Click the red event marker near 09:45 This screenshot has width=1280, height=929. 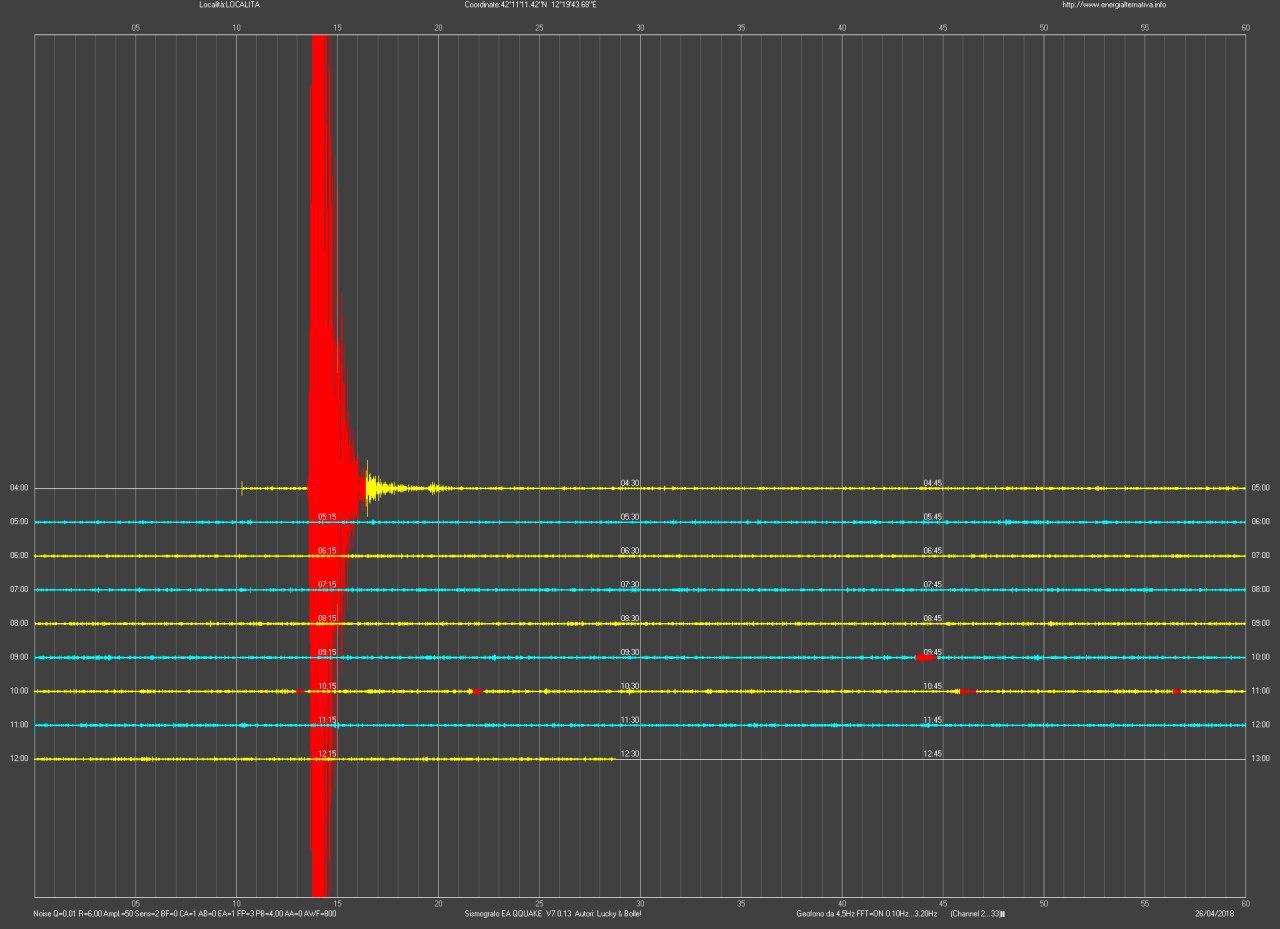(x=924, y=657)
